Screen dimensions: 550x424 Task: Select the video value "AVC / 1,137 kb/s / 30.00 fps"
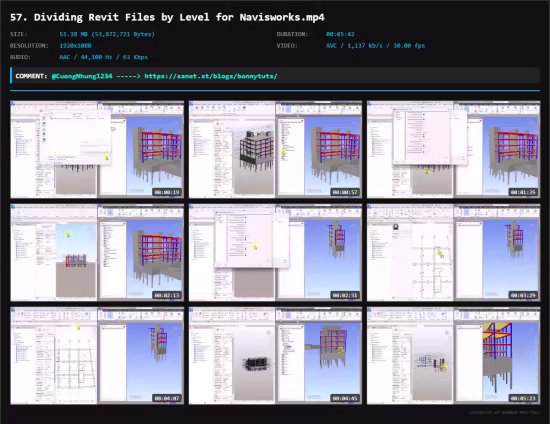[375, 46]
